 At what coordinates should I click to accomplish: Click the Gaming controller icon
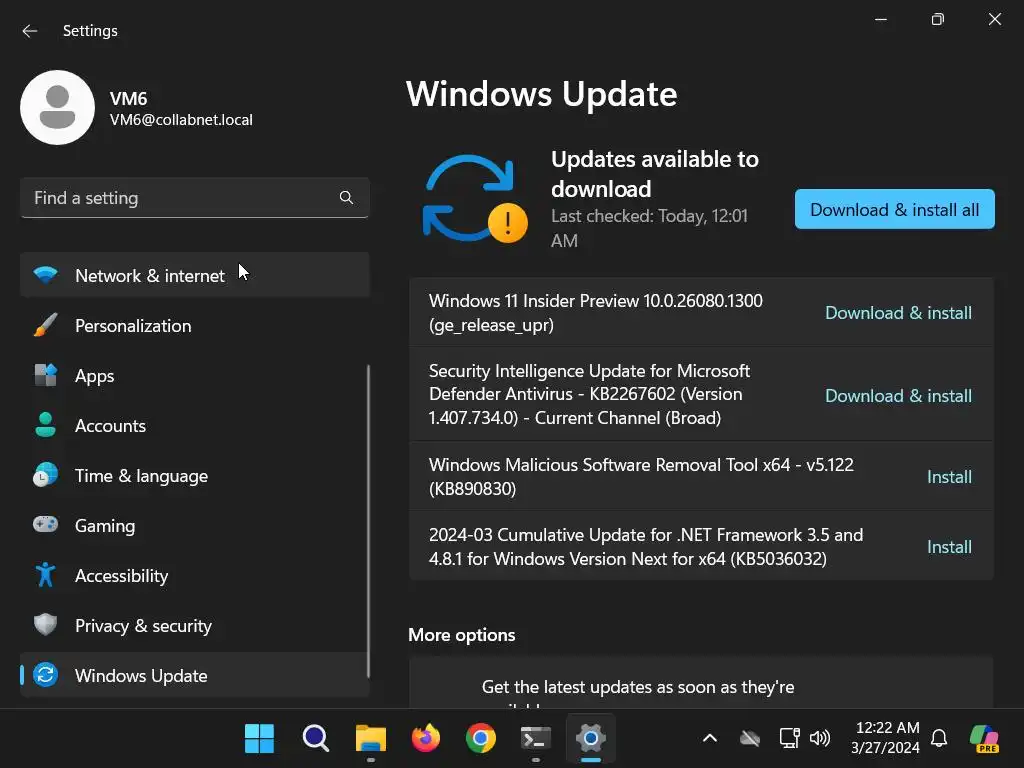(45, 525)
